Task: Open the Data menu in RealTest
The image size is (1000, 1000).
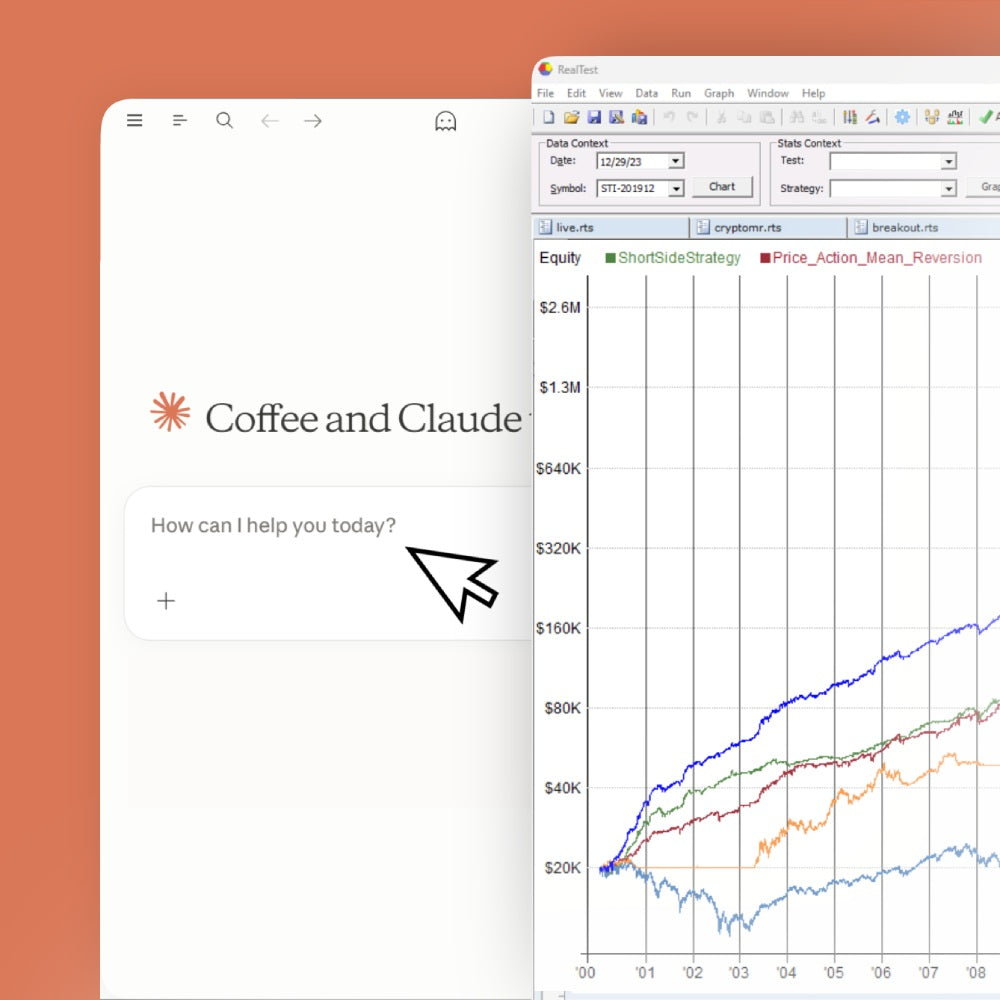Action: coord(646,93)
